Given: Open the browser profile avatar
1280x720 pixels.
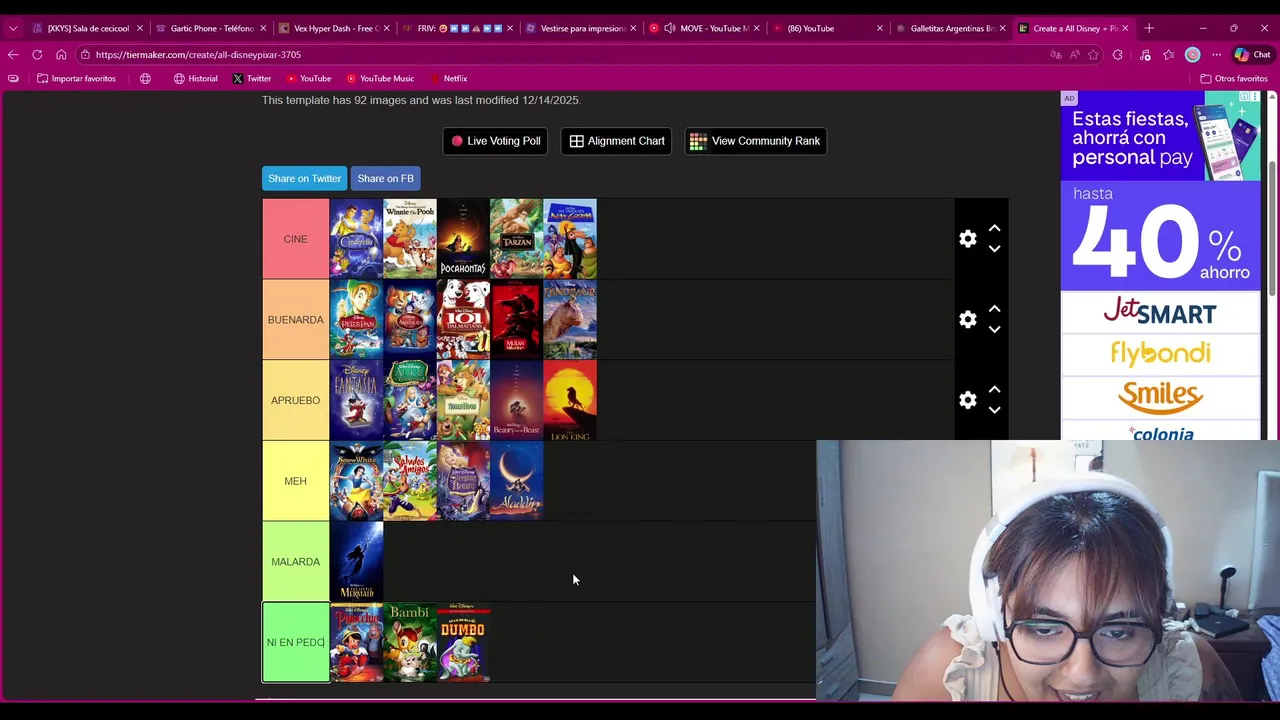Looking at the screenshot, I should [1192, 55].
